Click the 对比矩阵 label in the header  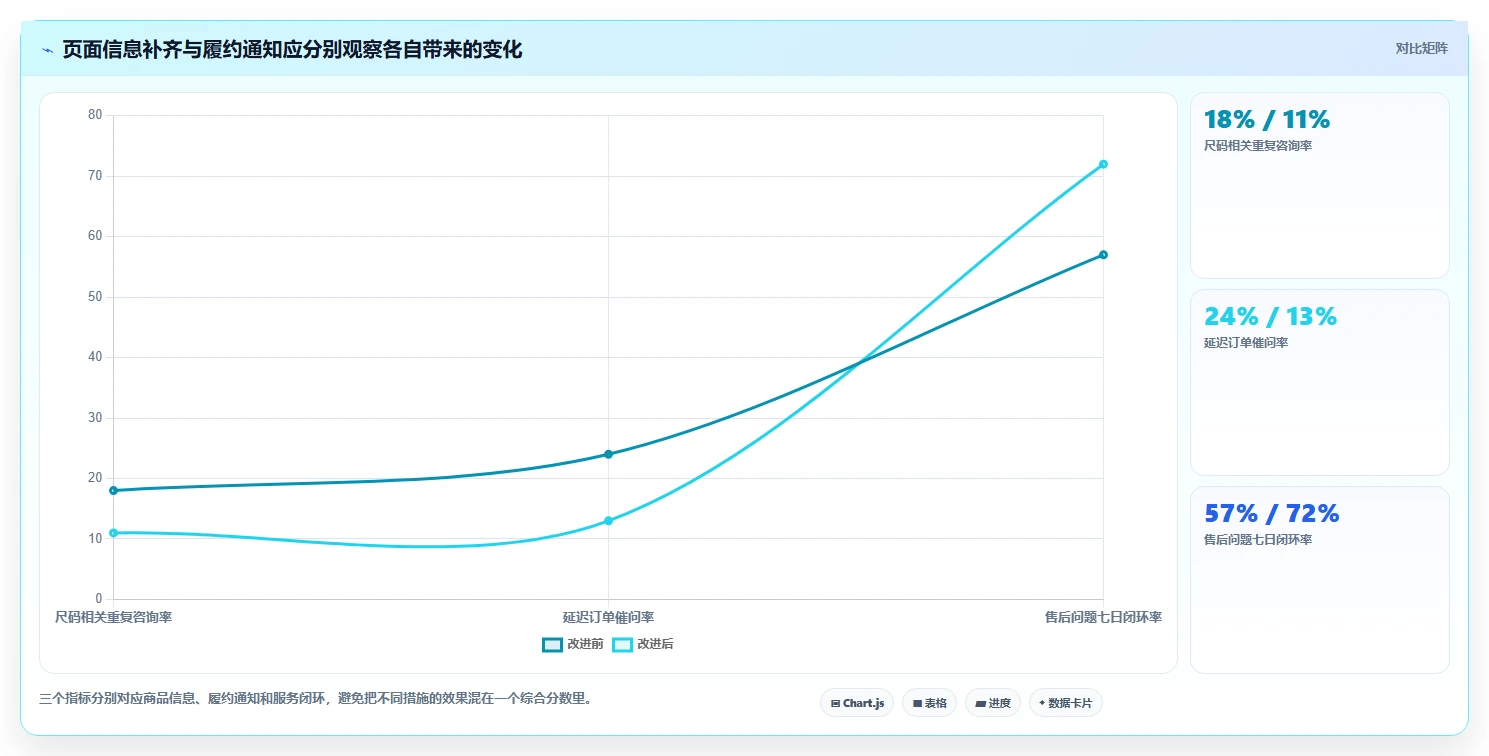pyautogui.click(x=1421, y=48)
